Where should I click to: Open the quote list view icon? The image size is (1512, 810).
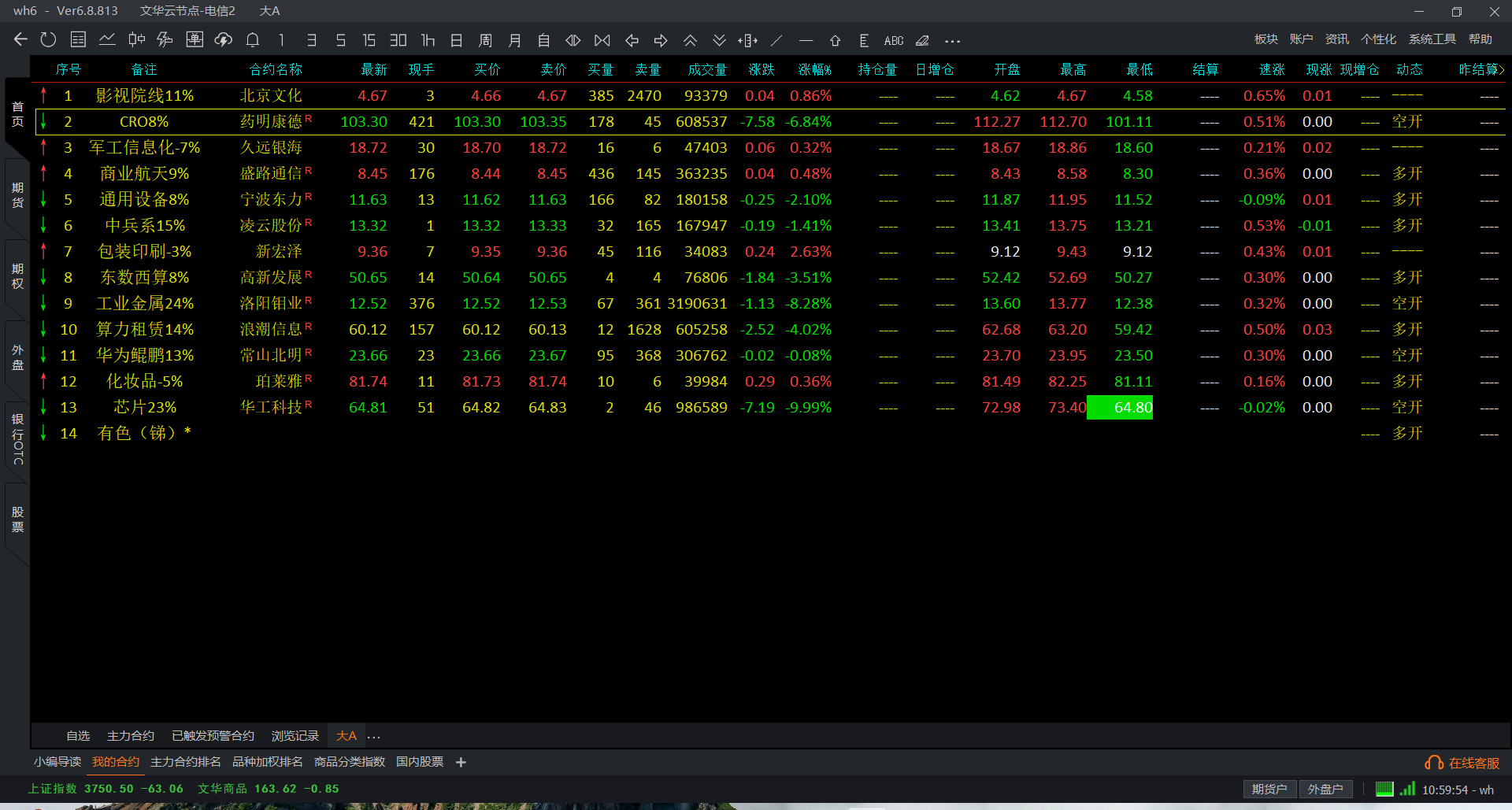tap(78, 39)
